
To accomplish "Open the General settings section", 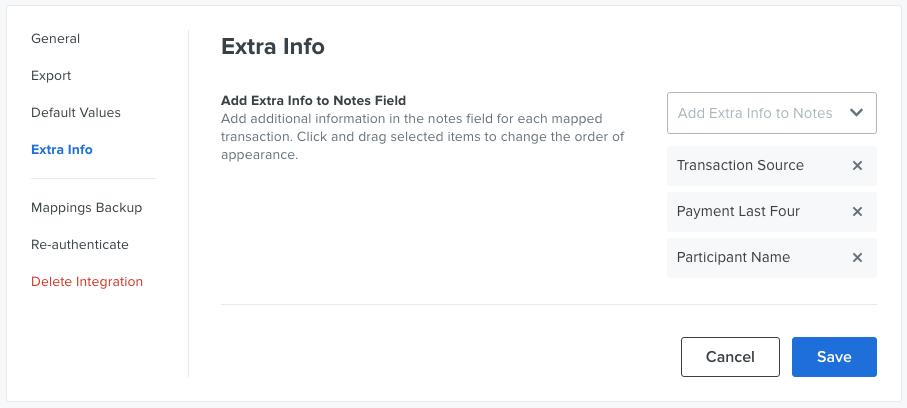I will (56, 39).
